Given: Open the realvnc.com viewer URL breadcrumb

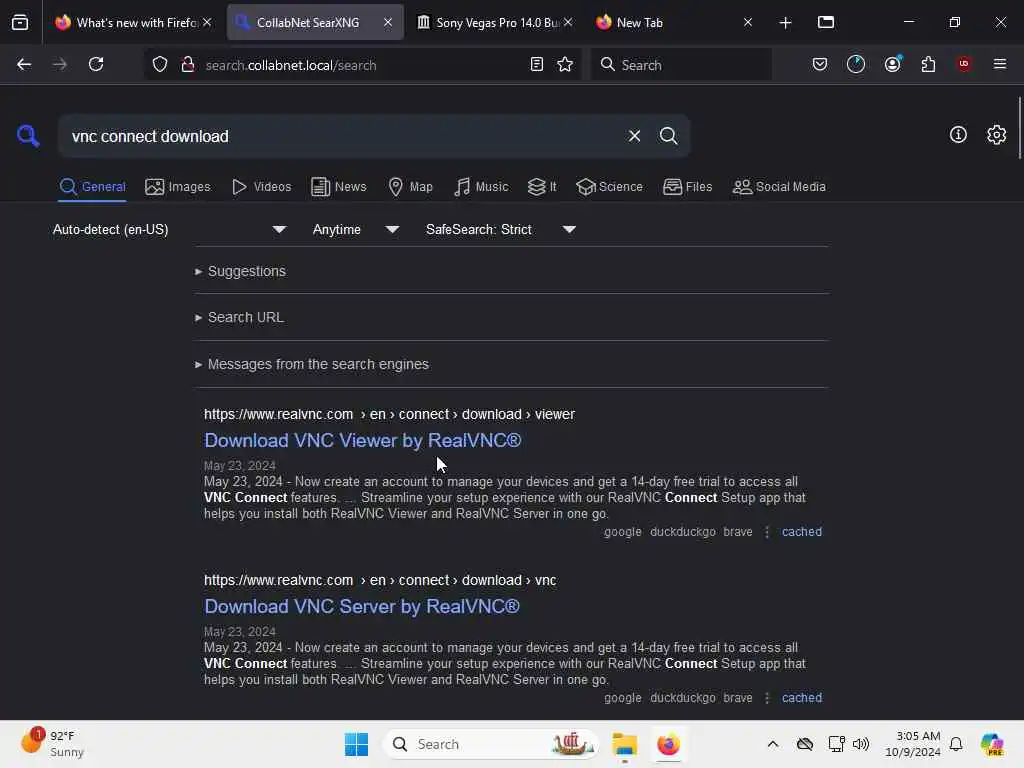Looking at the screenshot, I should [x=389, y=415].
